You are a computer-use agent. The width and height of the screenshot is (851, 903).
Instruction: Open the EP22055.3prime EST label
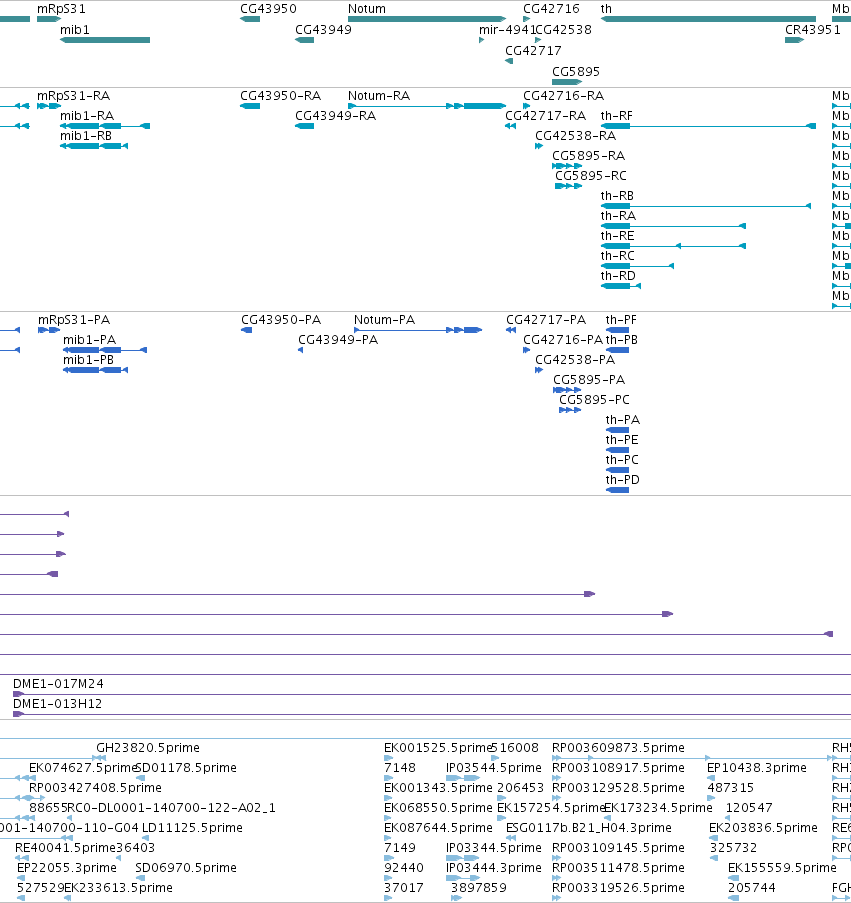point(67,868)
